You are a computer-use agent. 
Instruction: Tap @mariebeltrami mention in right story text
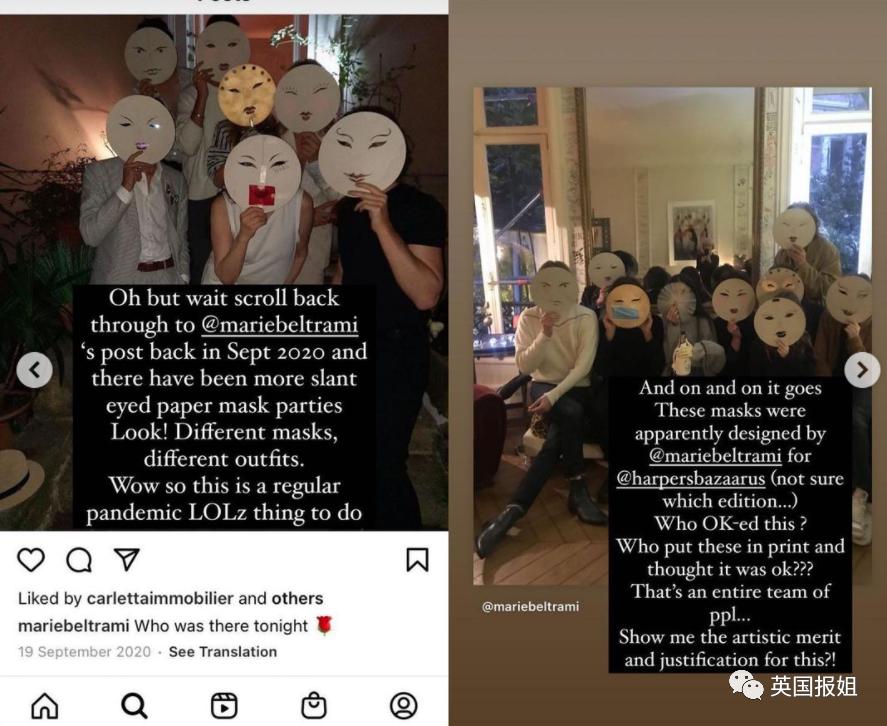(715, 456)
